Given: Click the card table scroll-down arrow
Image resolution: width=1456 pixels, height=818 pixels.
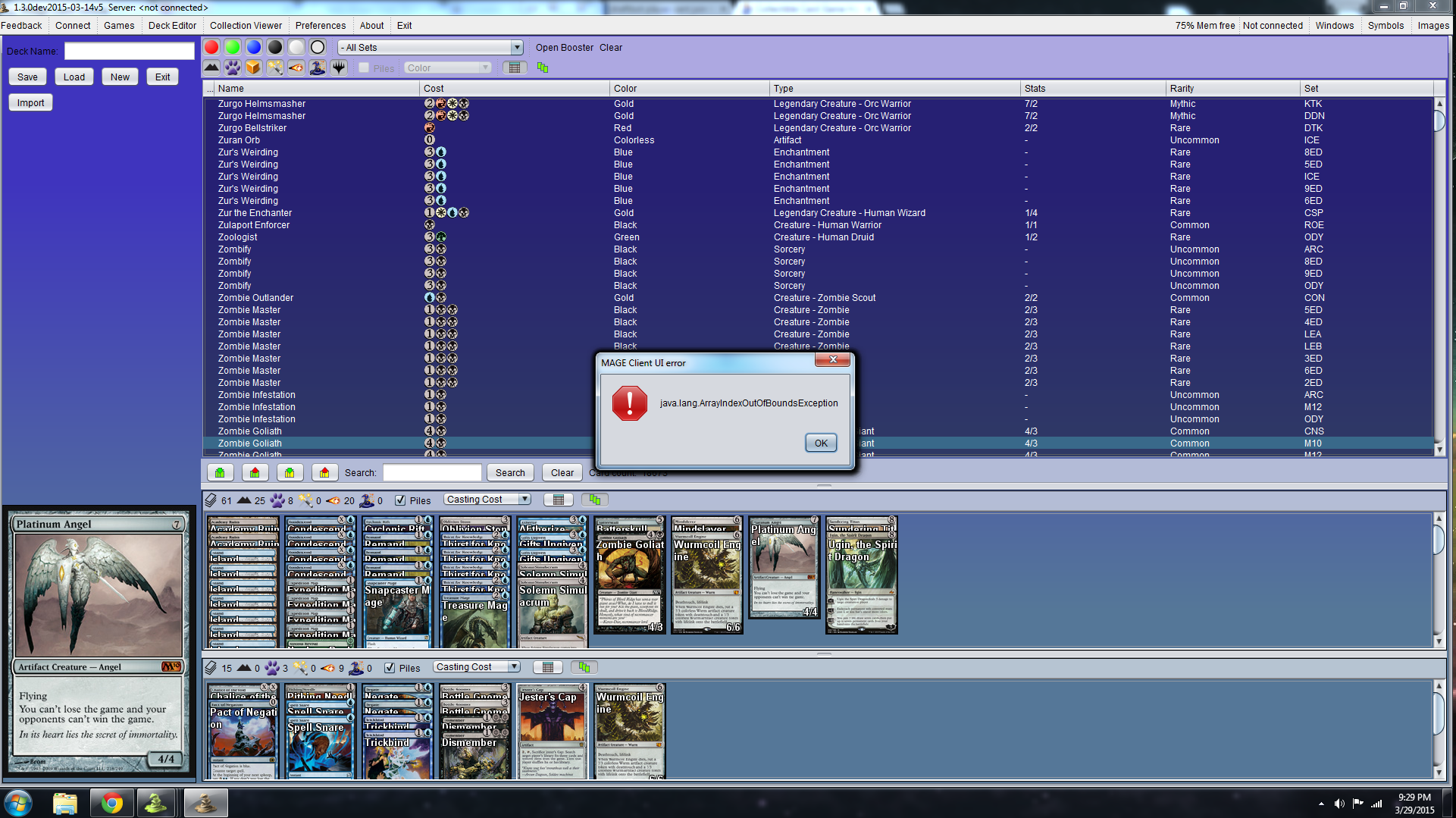Looking at the screenshot, I should click(1439, 450).
